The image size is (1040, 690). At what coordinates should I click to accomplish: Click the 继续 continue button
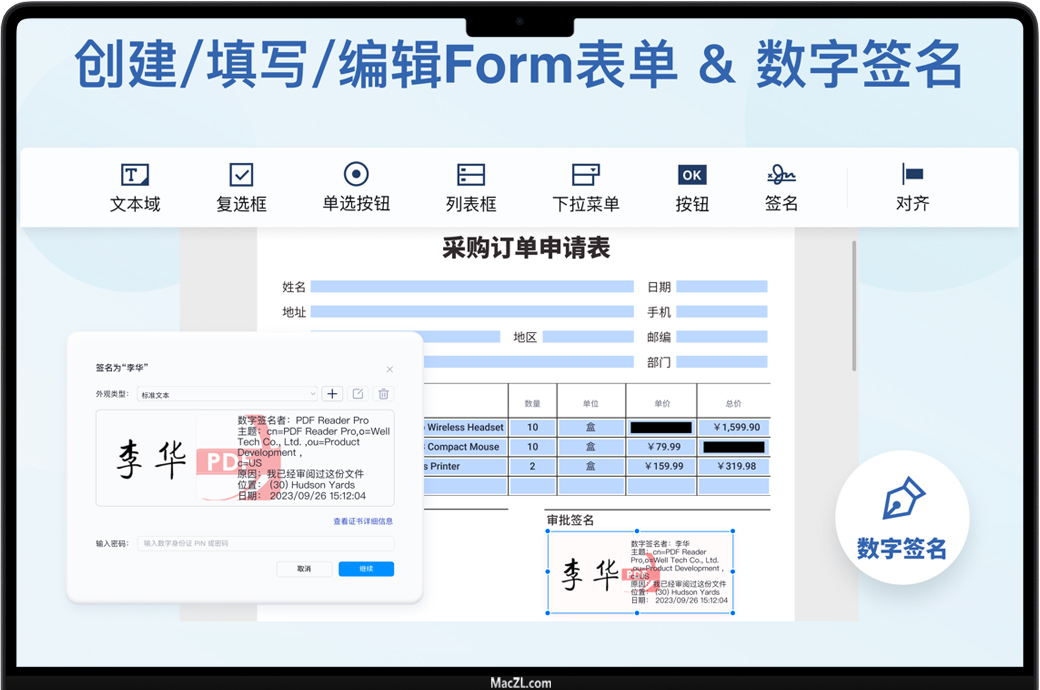coord(366,569)
